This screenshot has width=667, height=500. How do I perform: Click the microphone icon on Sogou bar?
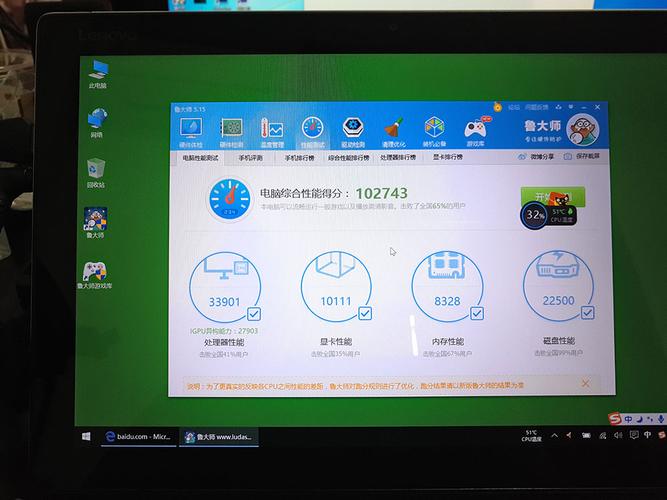[661, 419]
